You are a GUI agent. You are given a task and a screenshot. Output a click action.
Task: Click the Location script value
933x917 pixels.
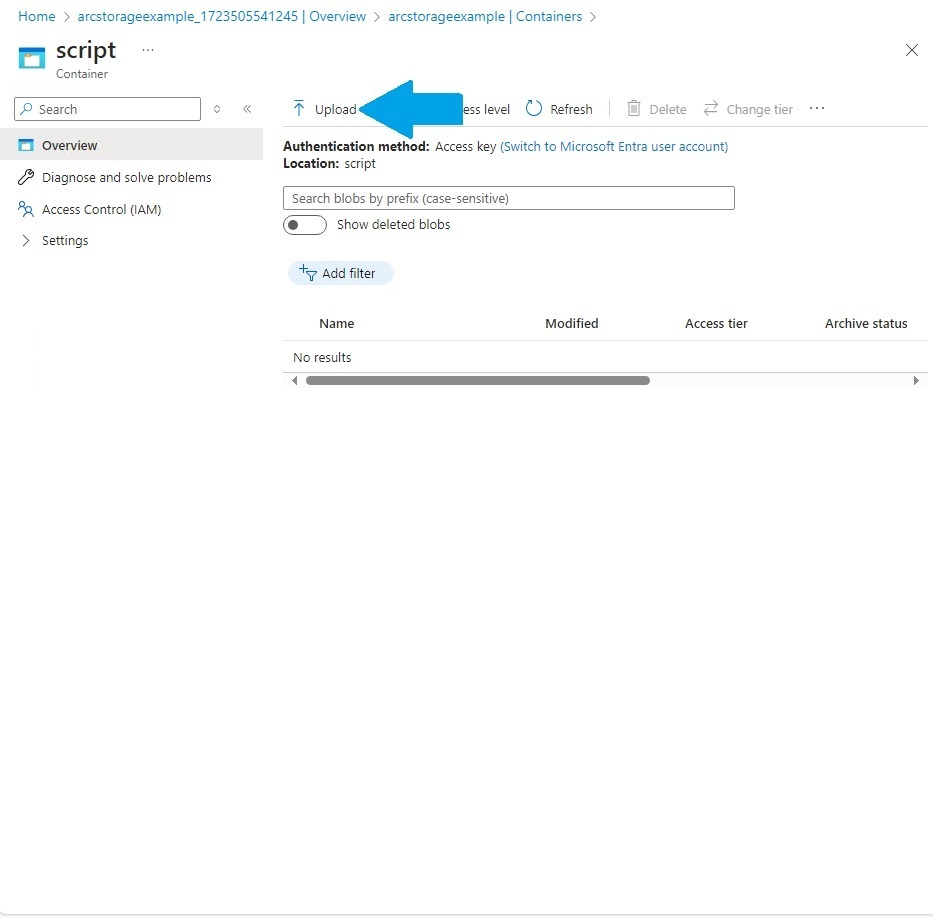point(360,164)
